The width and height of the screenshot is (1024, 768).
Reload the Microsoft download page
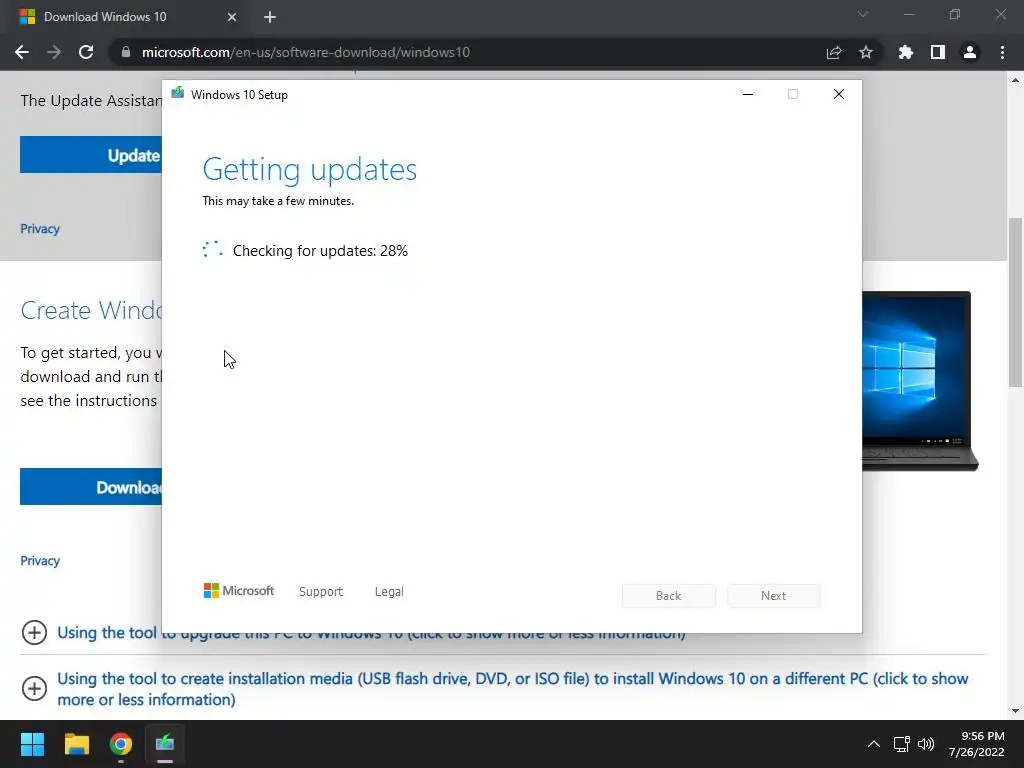click(x=86, y=52)
